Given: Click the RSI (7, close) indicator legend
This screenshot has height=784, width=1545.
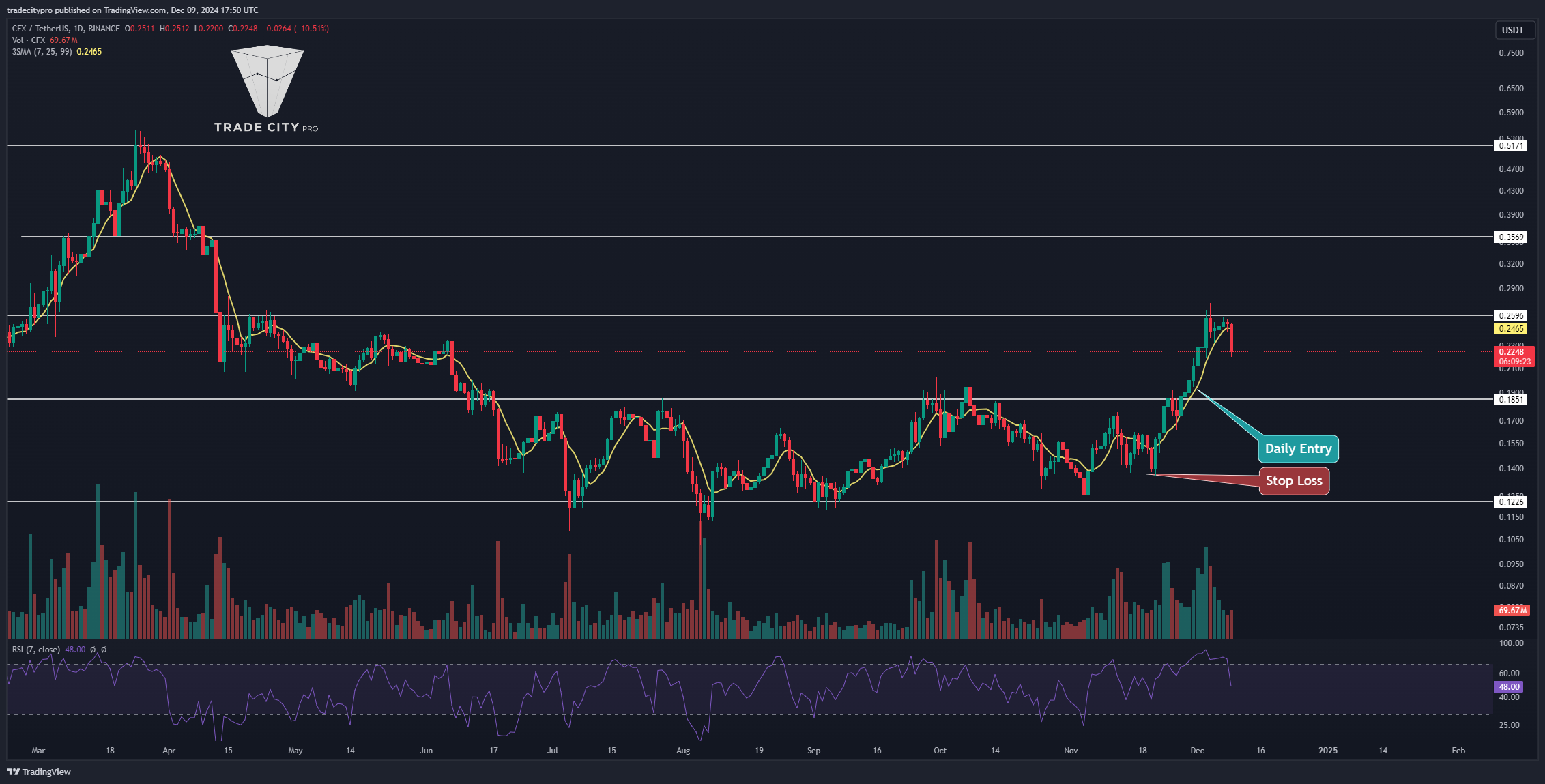Looking at the screenshot, I should pyautogui.click(x=36, y=650).
